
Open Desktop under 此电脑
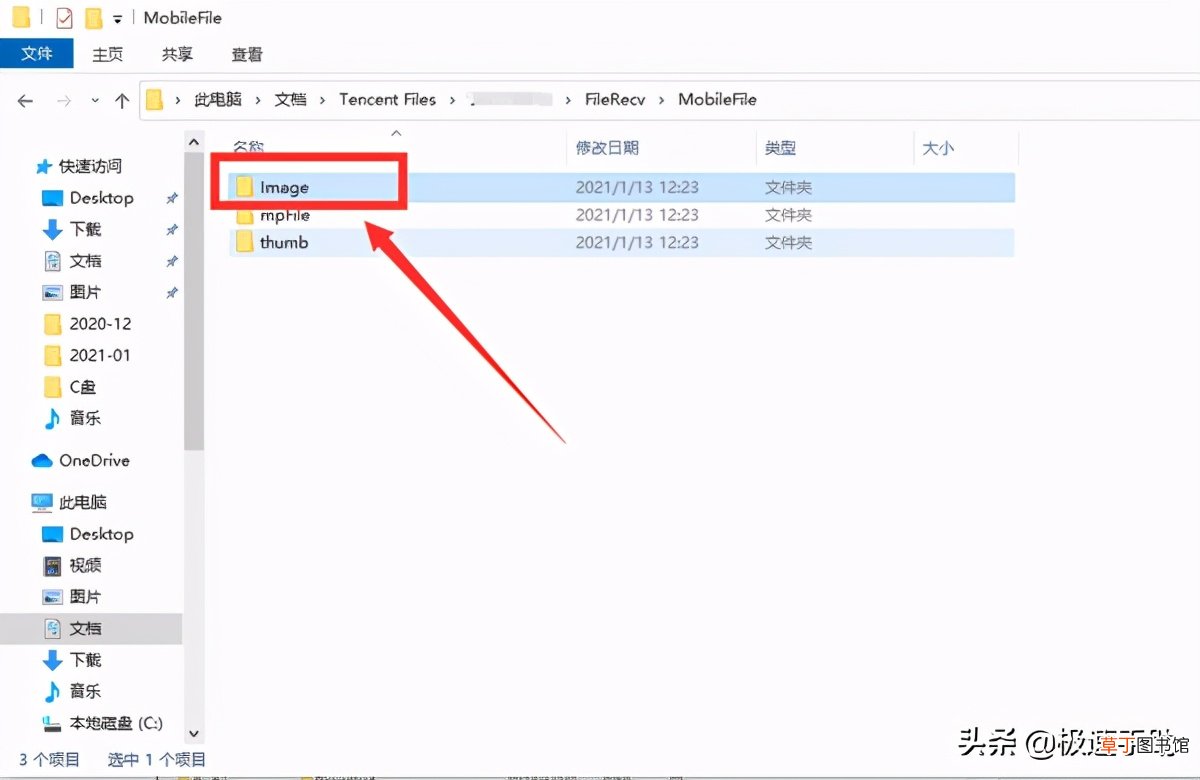pos(101,534)
